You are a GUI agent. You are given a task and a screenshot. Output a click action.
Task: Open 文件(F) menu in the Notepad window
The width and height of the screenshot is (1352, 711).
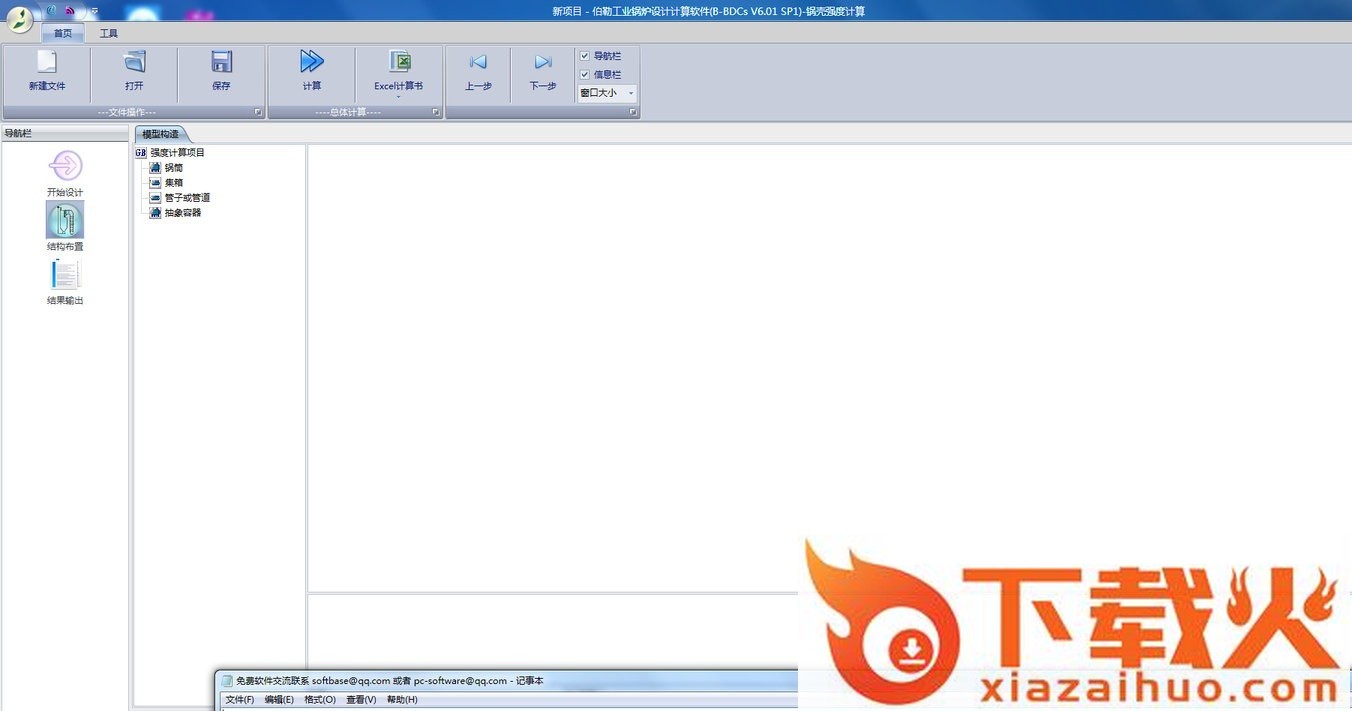[240, 700]
